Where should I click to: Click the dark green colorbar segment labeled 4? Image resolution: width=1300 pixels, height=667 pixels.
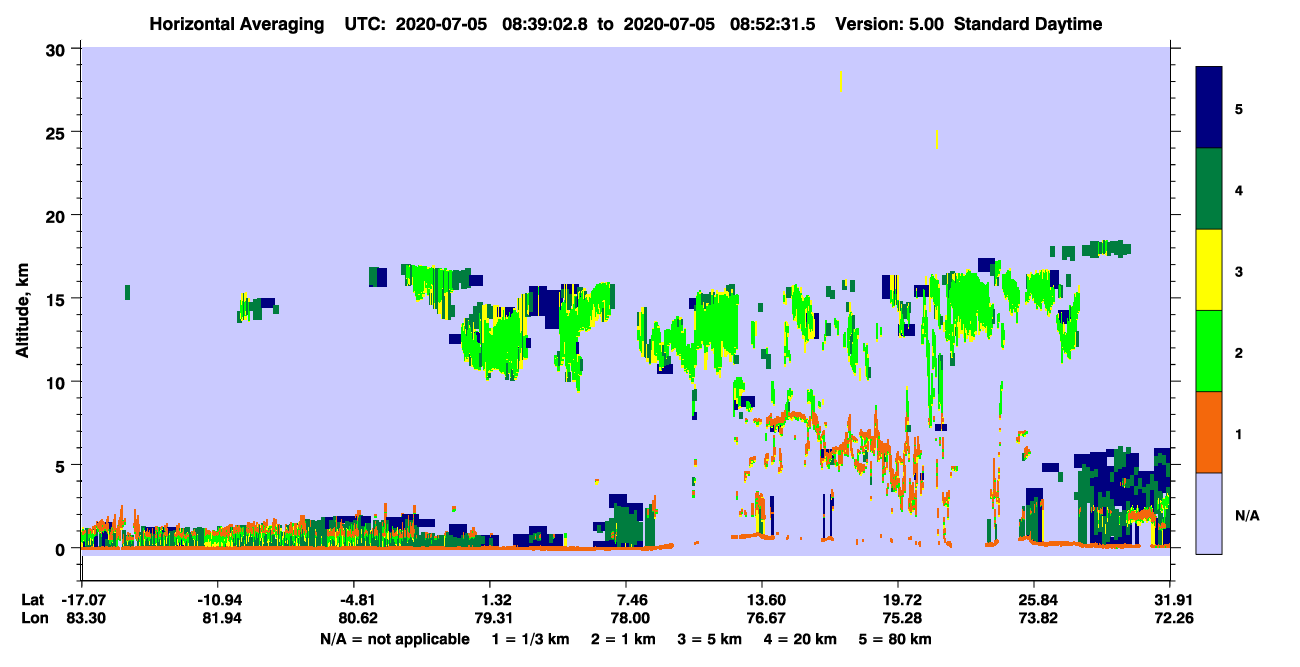pos(1209,189)
